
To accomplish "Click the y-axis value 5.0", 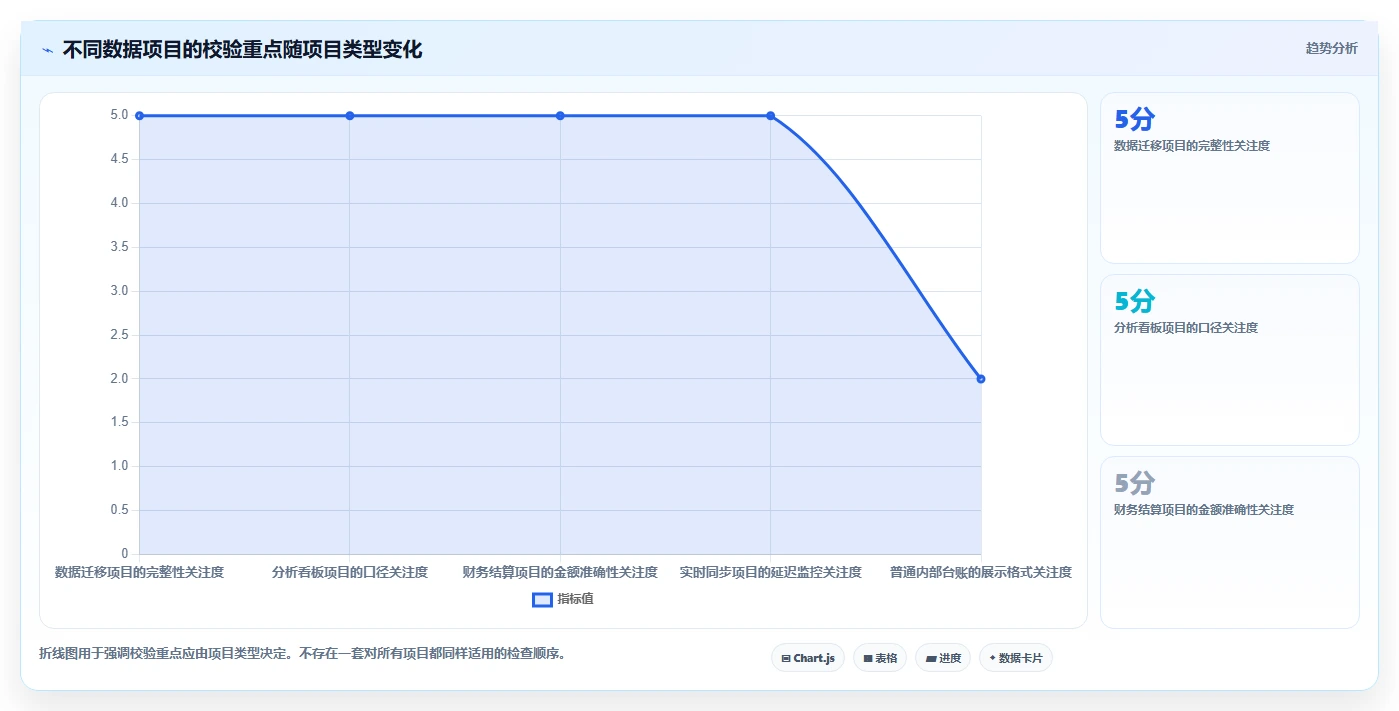I will tap(120, 115).
